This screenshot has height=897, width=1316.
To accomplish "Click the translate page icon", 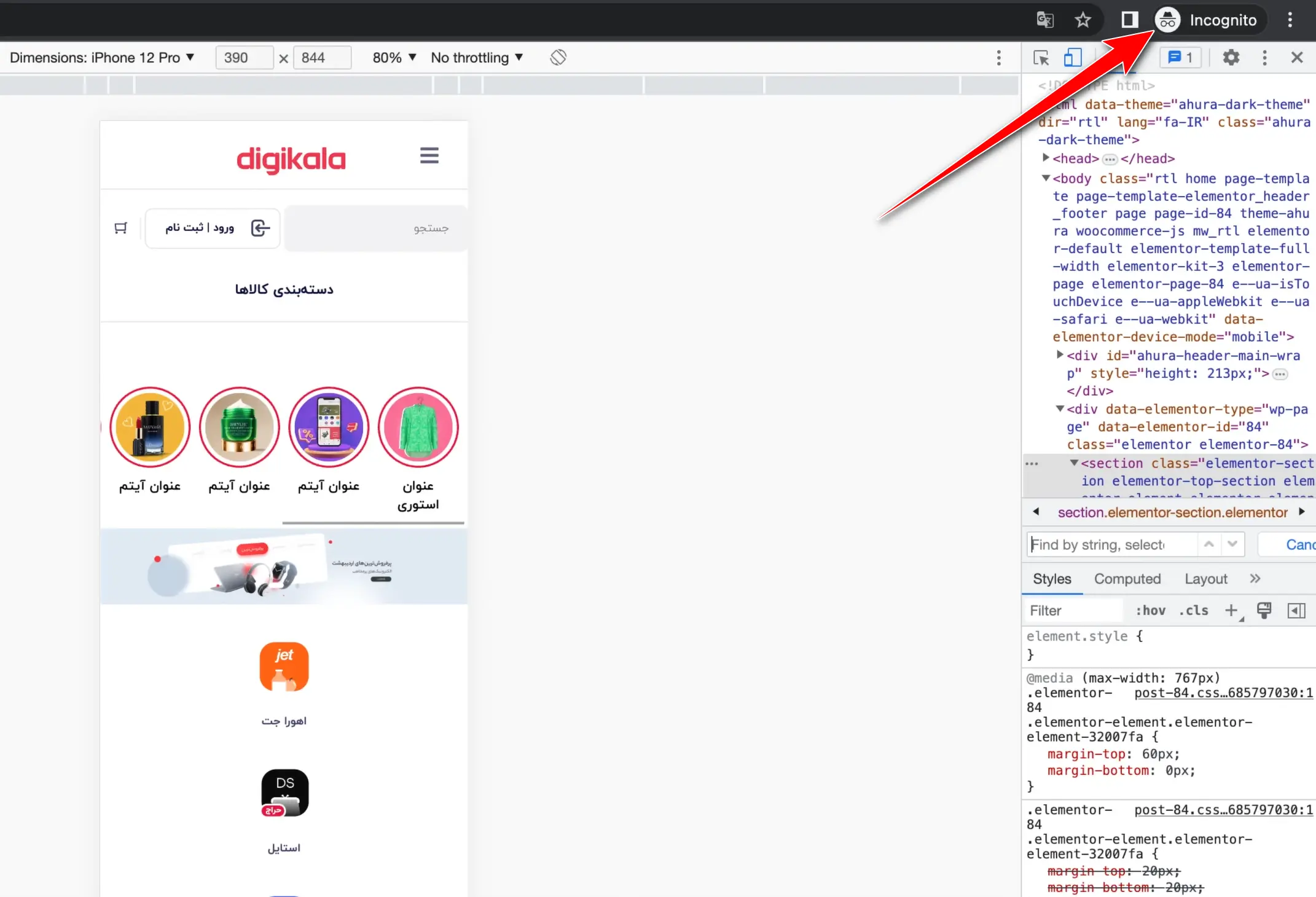I will tap(1044, 20).
